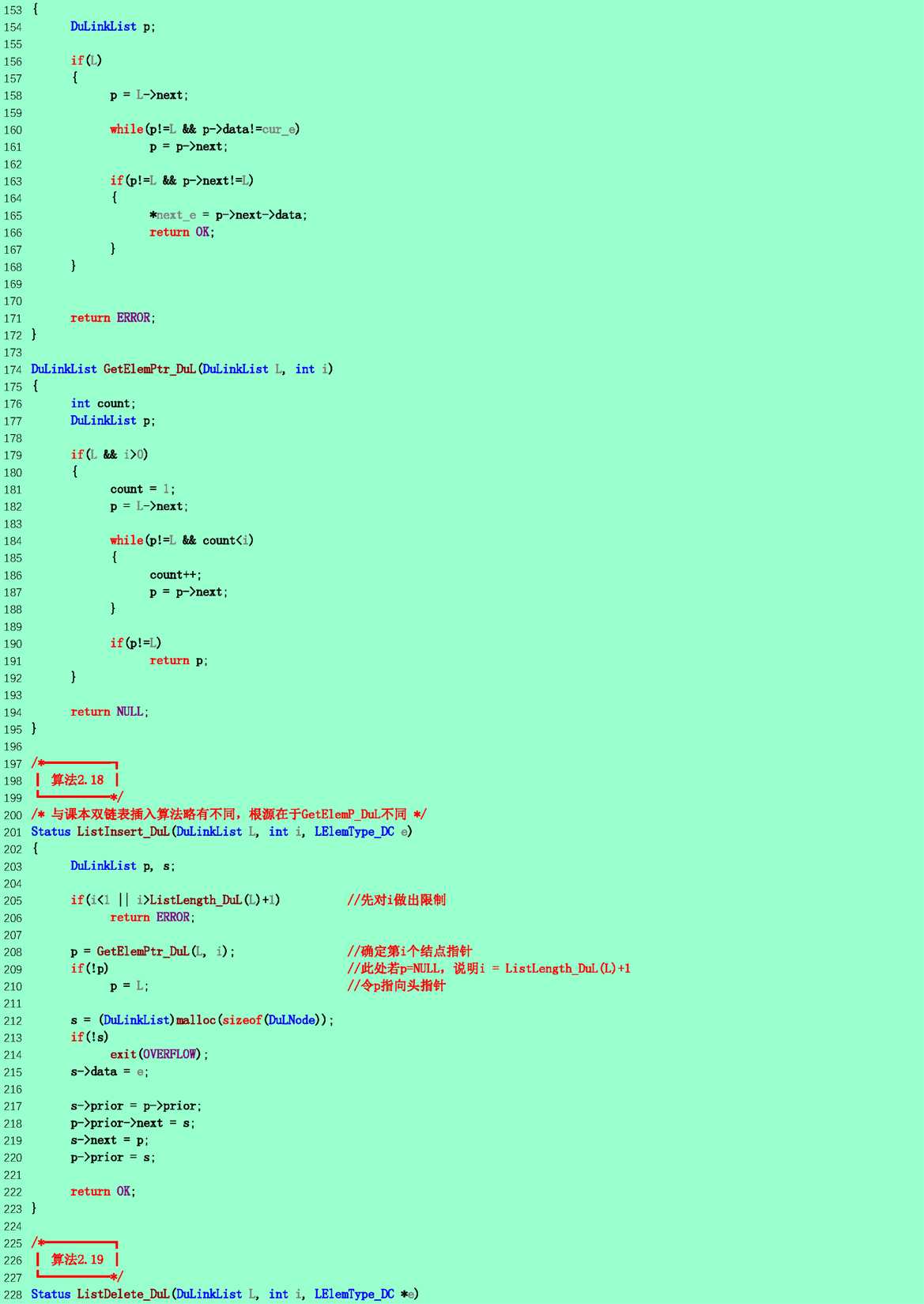Click the 's->data = e;' assignment
924x1304 pixels.
pyautogui.click(x=110, y=1072)
